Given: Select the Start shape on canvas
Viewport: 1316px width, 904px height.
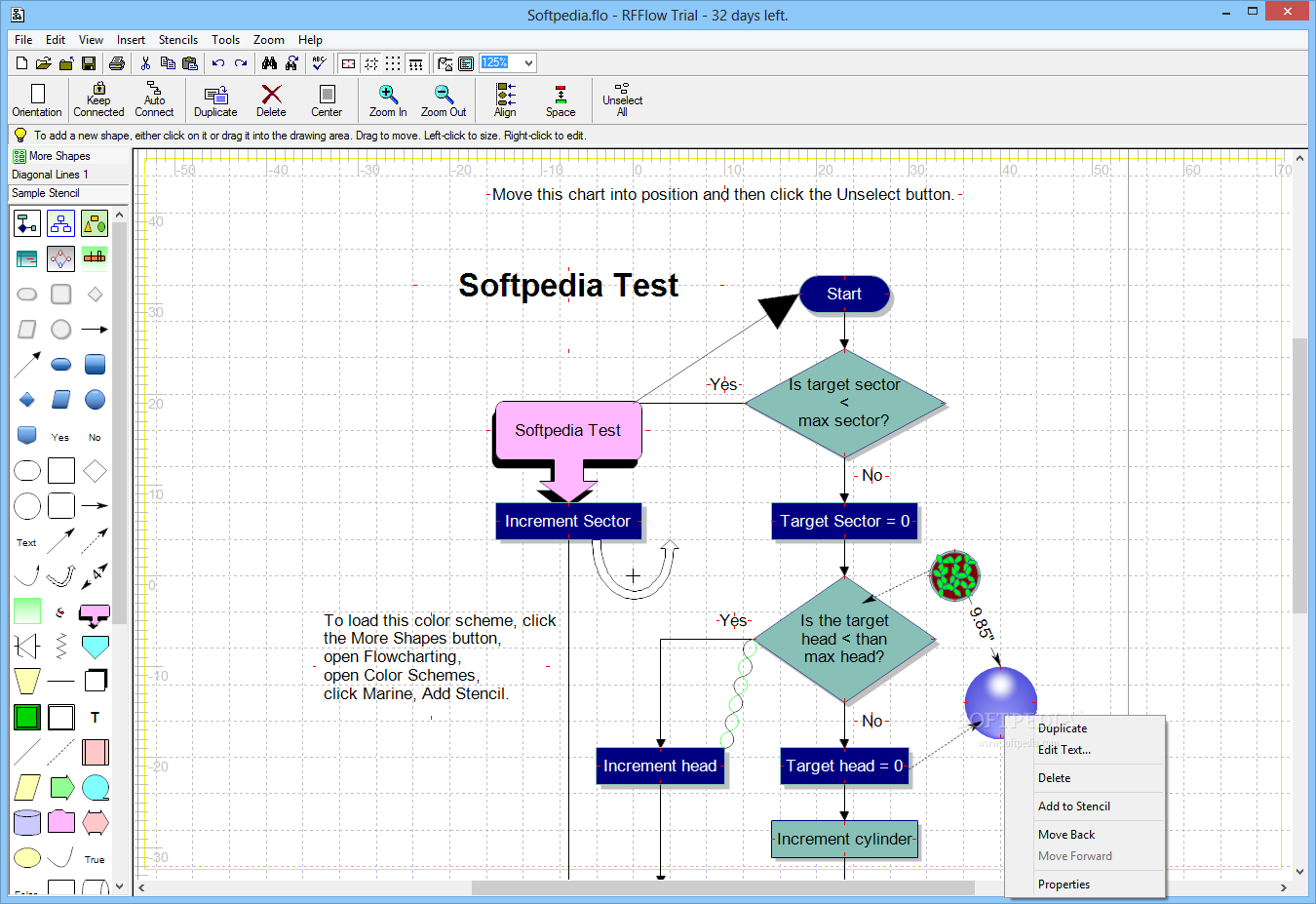Looking at the screenshot, I should point(844,294).
